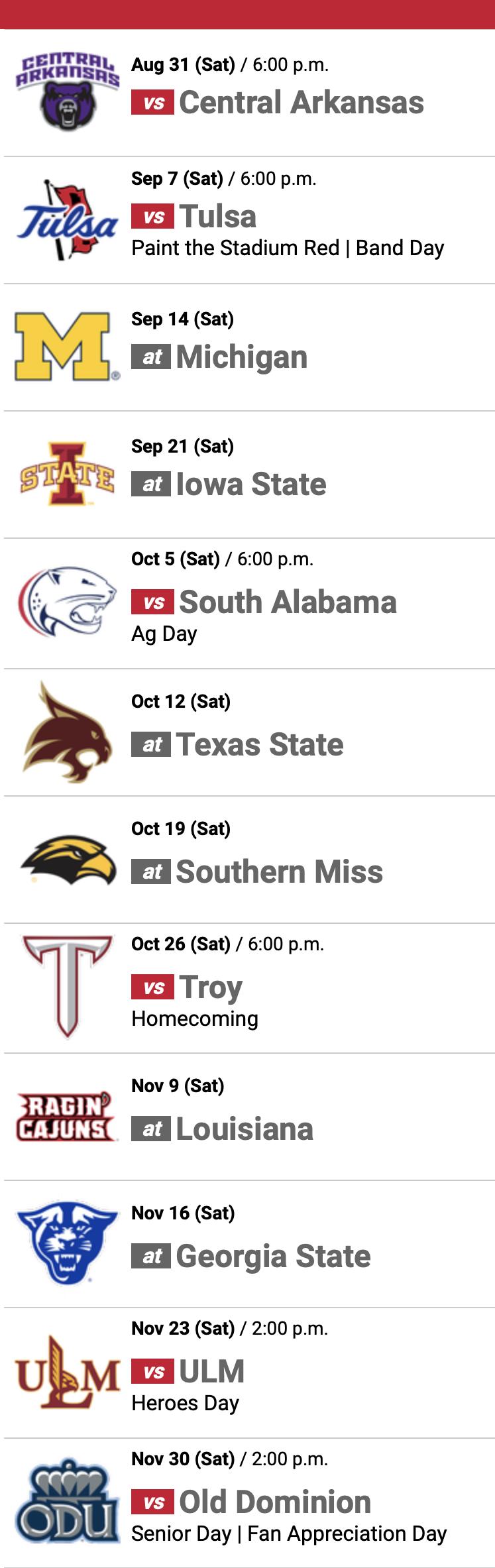Viewport: 495px width, 1568px height.
Task: Open the Old Dominion opponent link
Action: pos(274,1502)
